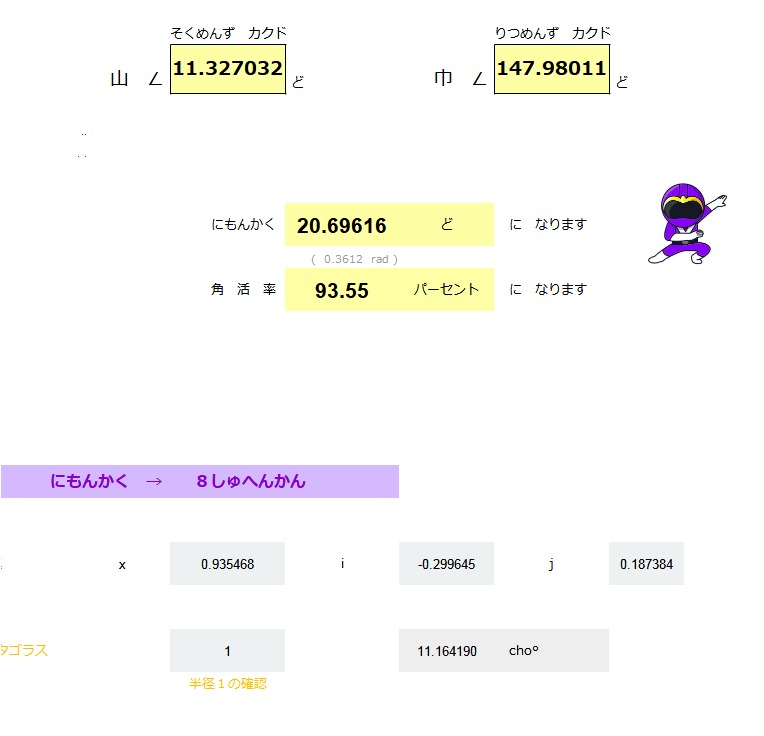Click the ど unit next to 20.69616
Image resolution: width=764 pixels, height=736 pixels.
click(446, 225)
